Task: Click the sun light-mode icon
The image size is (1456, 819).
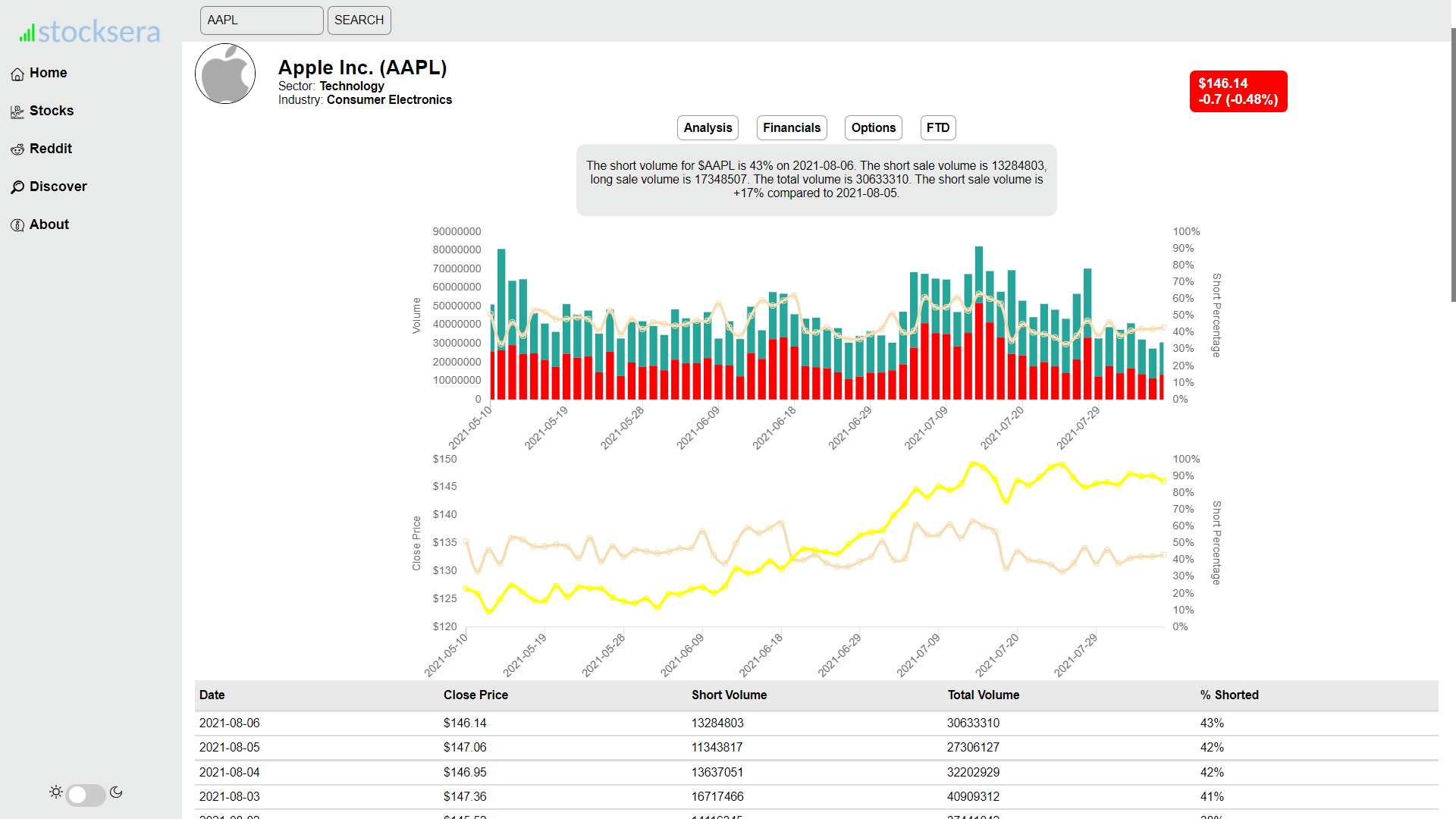Action: [56, 792]
